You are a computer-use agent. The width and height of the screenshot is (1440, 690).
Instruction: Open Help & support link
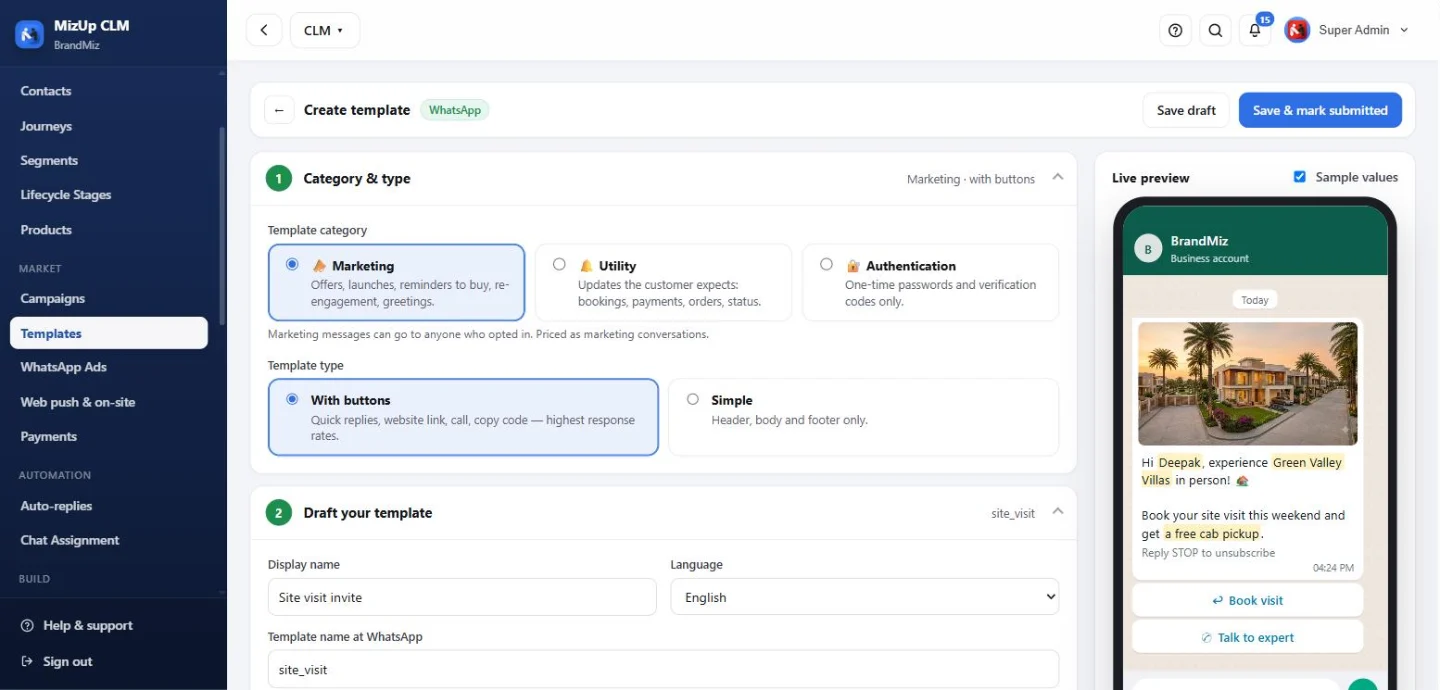coord(77,626)
